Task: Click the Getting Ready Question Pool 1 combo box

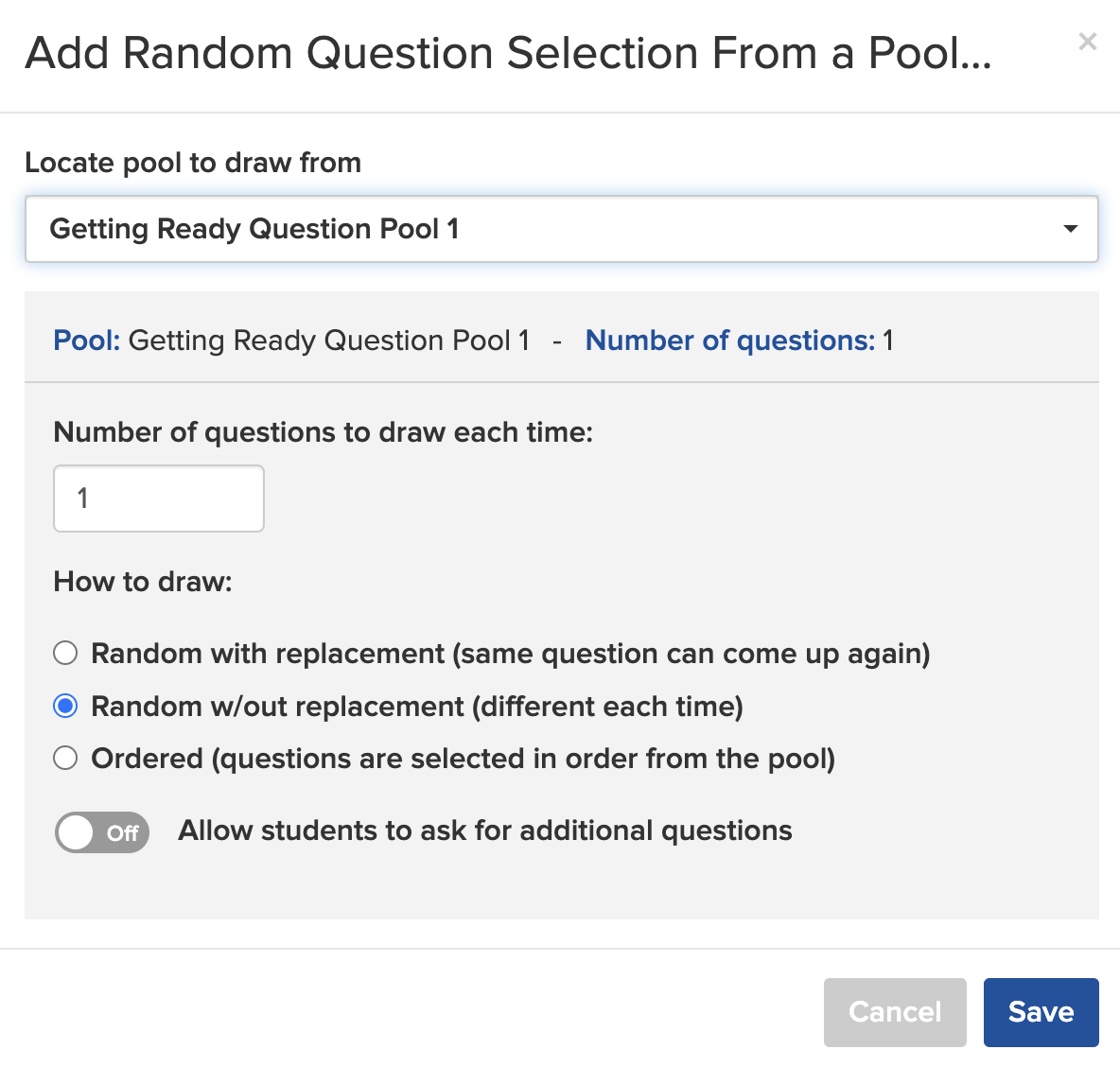Action: [x=562, y=229]
